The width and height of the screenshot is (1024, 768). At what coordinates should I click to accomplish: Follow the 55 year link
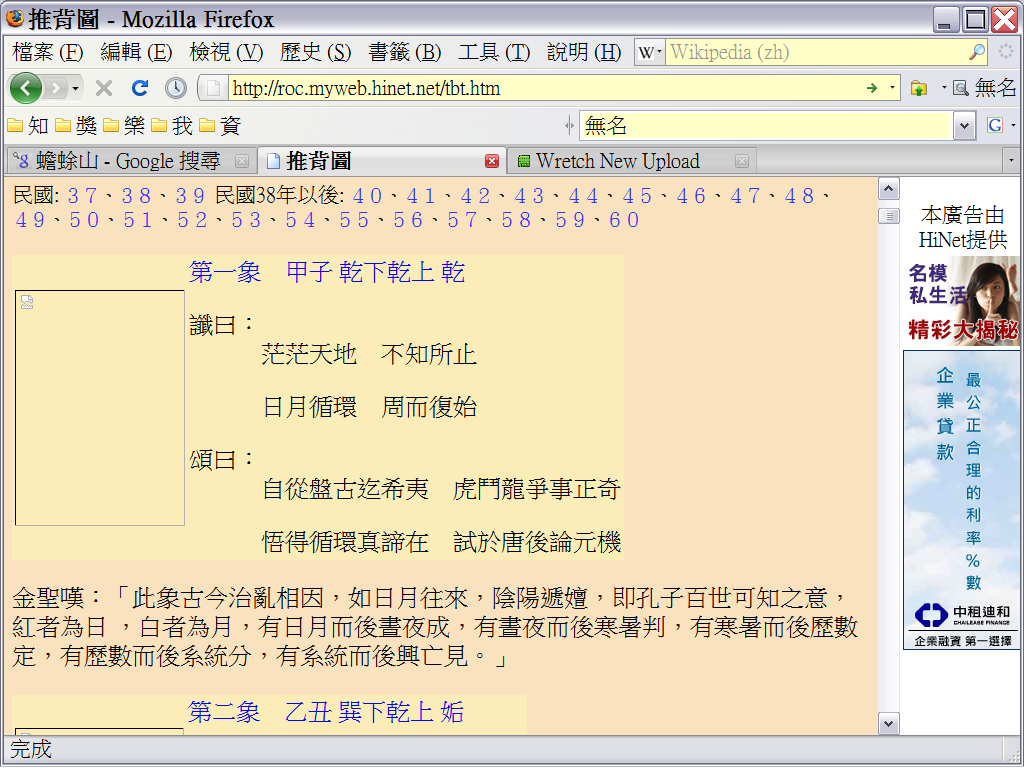(355, 220)
